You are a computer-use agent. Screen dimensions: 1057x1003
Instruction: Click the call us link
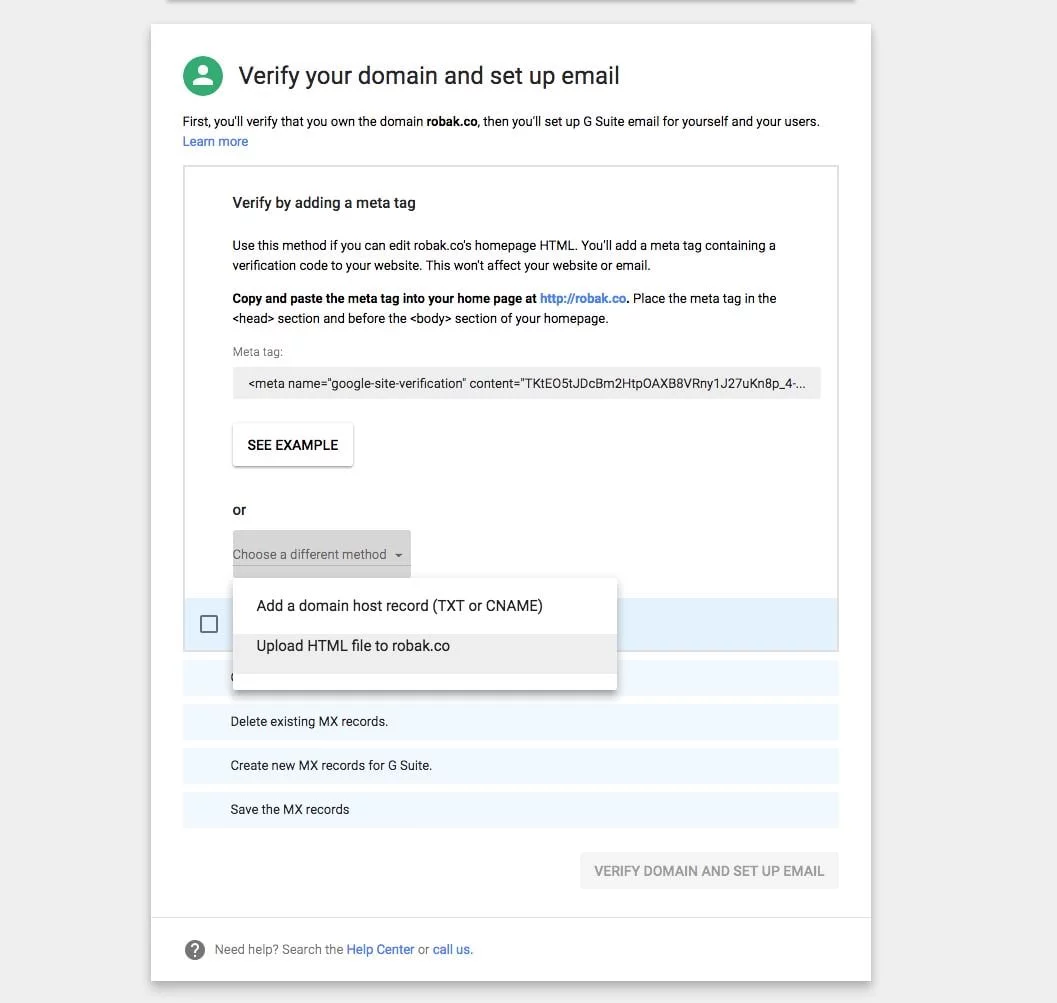coord(452,949)
